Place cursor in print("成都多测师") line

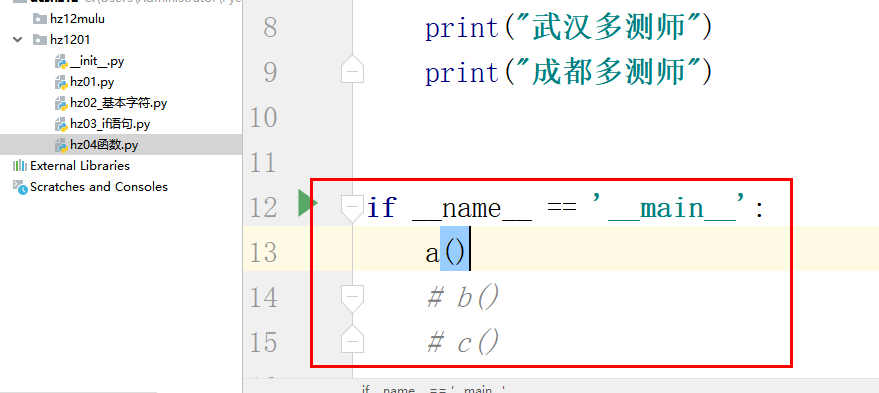(568, 73)
